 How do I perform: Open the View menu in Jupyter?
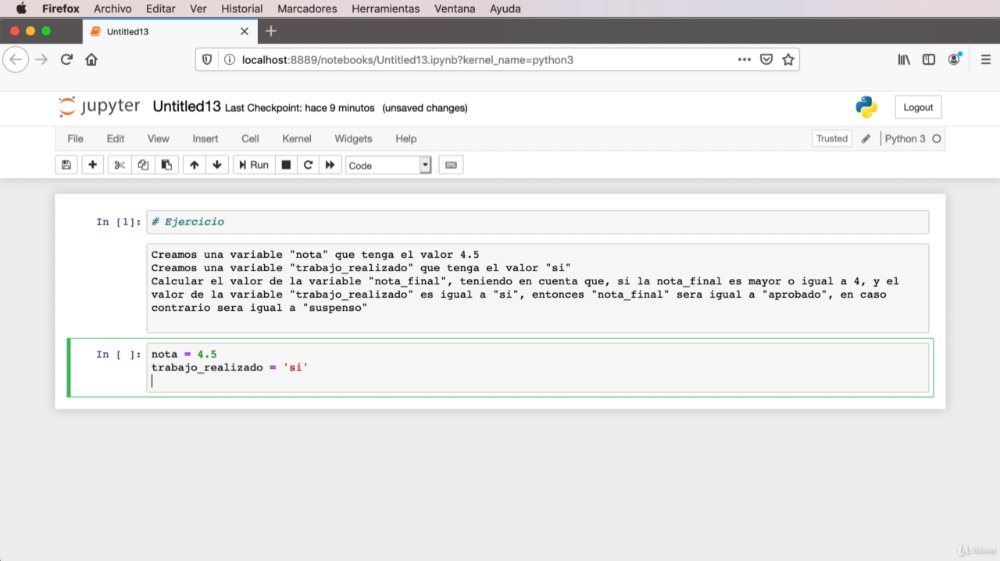(158, 138)
